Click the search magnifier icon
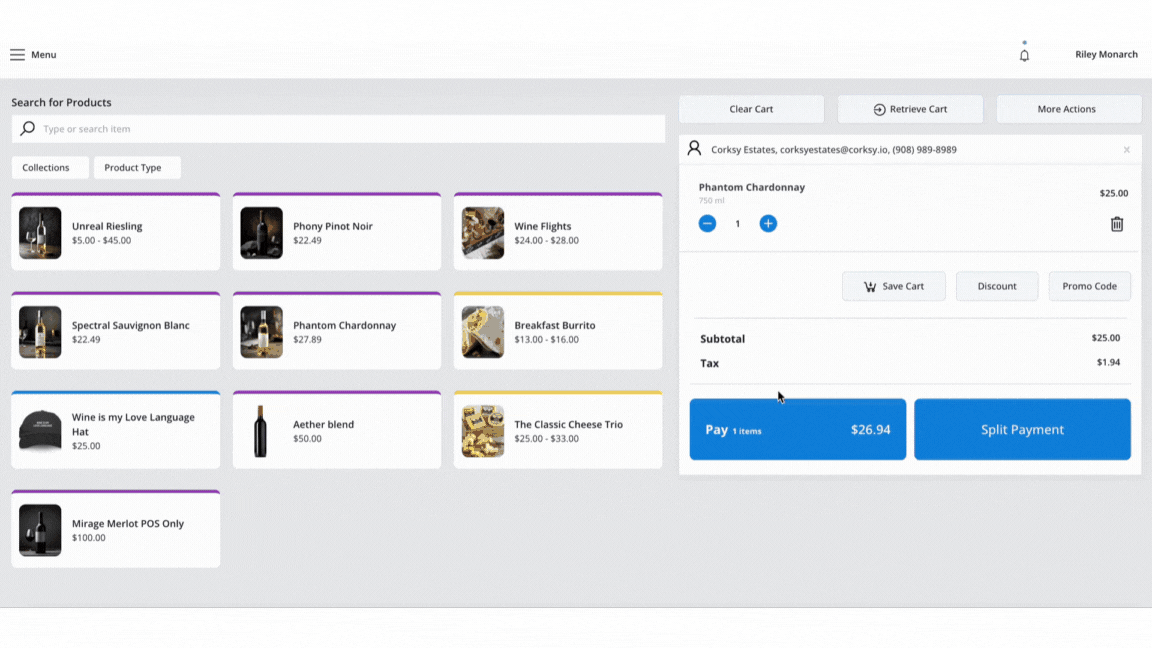This screenshot has width=1152, height=648. coord(28,129)
